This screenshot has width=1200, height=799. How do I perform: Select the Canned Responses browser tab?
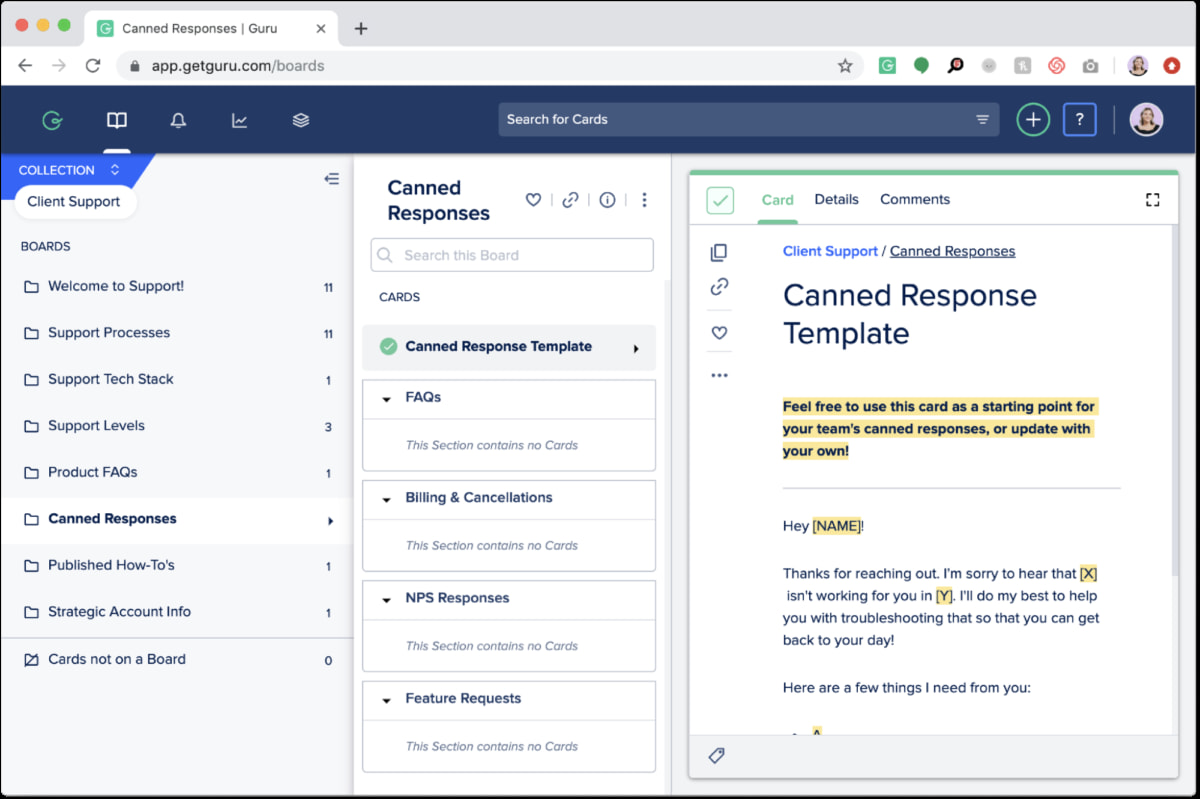(212, 28)
